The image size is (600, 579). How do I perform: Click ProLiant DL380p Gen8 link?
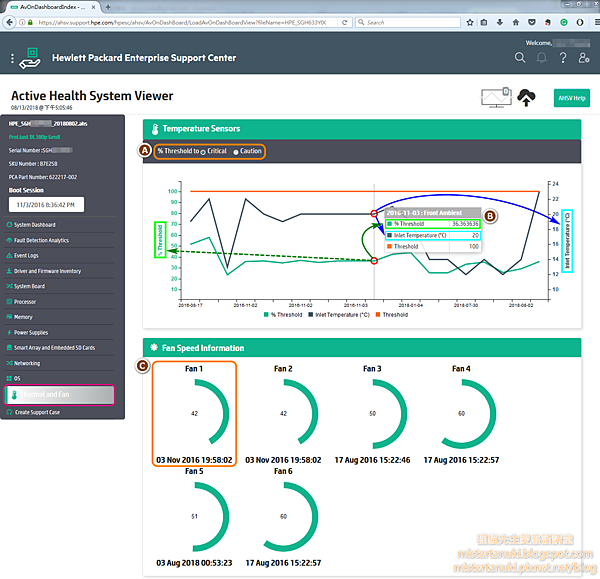(34, 137)
